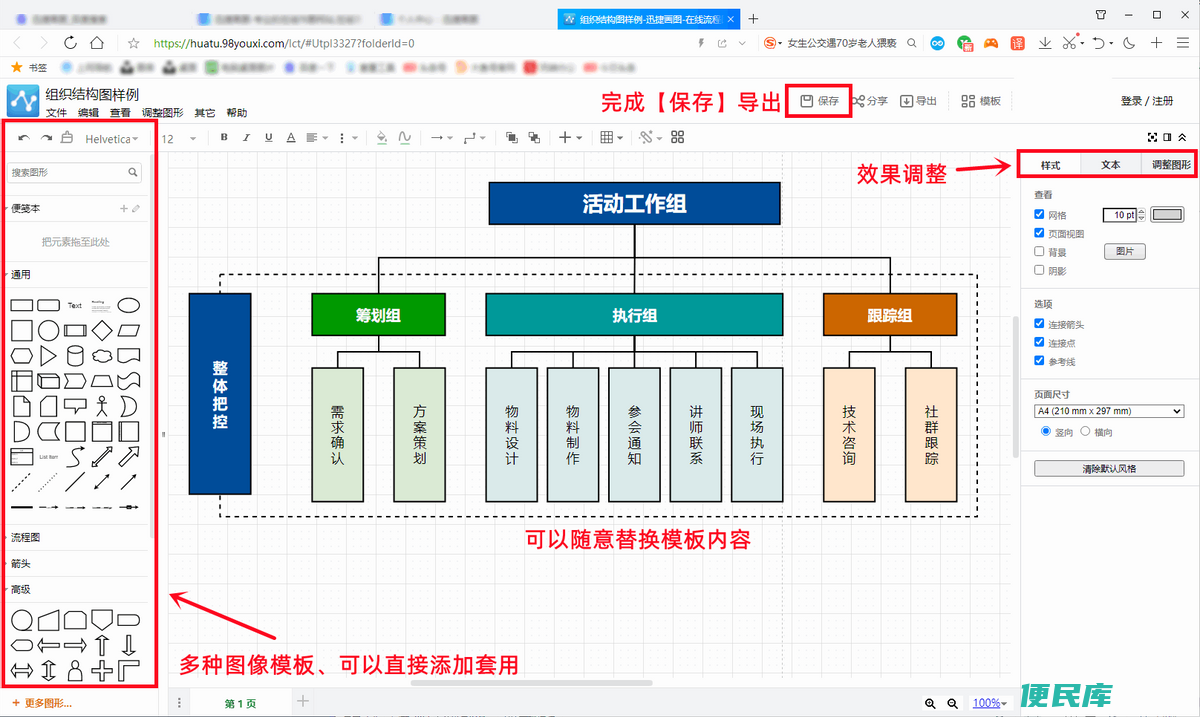Open the text alignment dropdown
The height and width of the screenshot is (717, 1200).
pos(316,138)
